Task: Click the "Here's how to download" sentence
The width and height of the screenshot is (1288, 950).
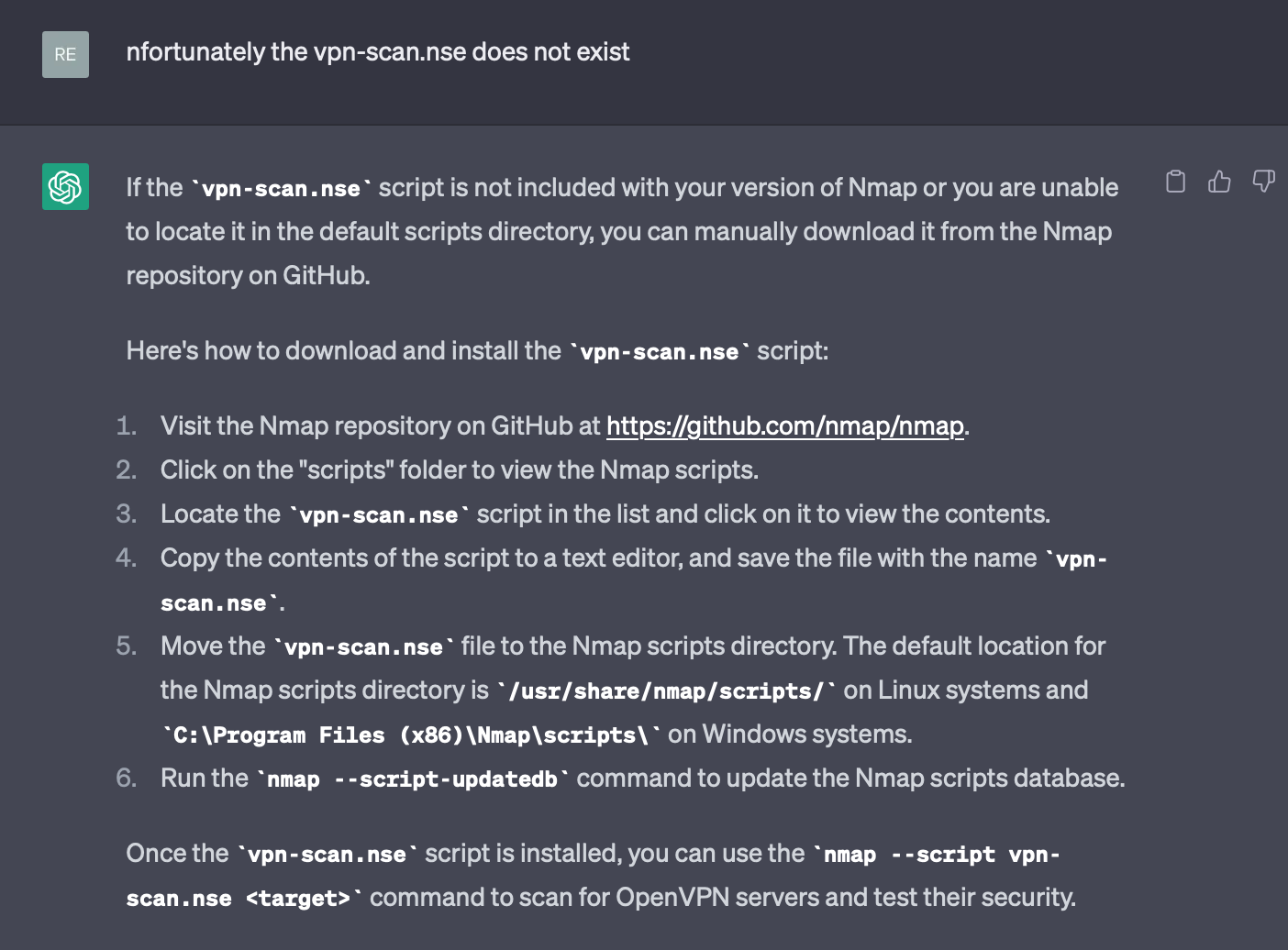Action: point(477,351)
